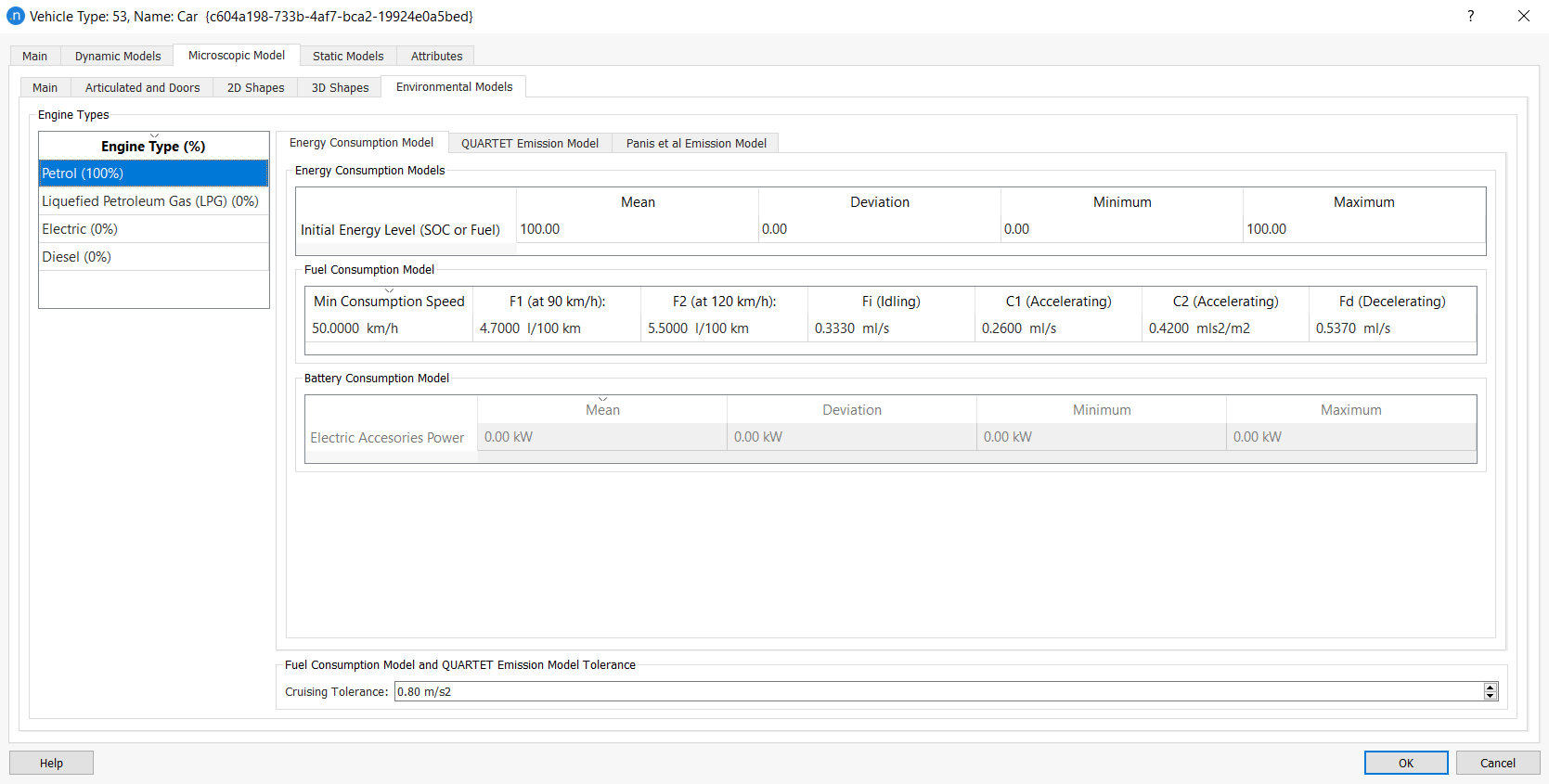Confirm changes with the OK button
The width and height of the screenshot is (1549, 784).
(x=1406, y=763)
